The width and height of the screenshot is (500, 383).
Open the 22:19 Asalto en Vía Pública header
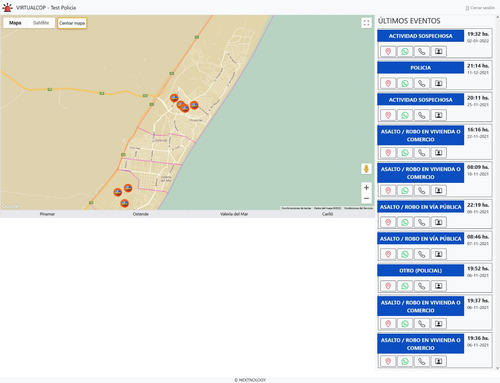[421, 207]
